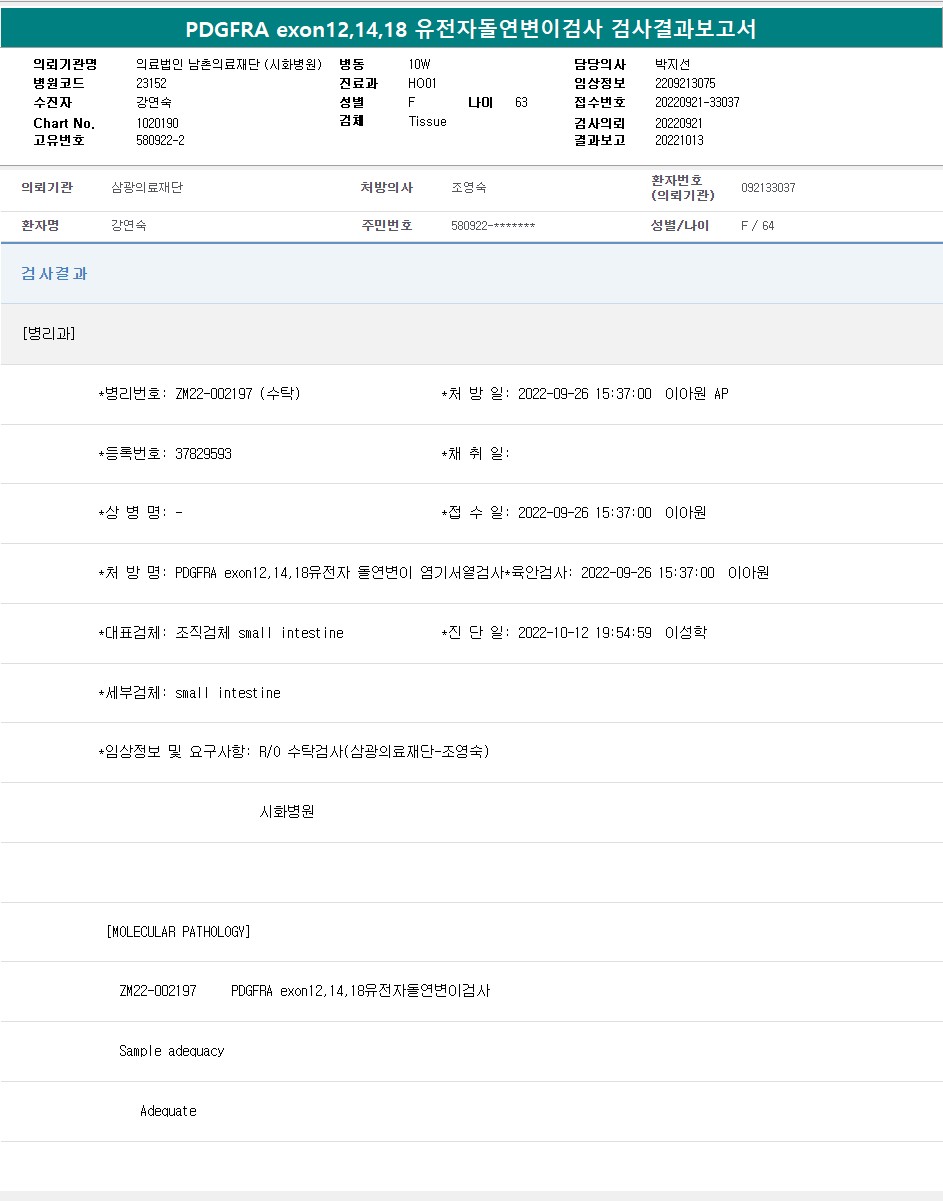943x1201 pixels.
Task: Select the registration number 37829593
Action: point(203,454)
